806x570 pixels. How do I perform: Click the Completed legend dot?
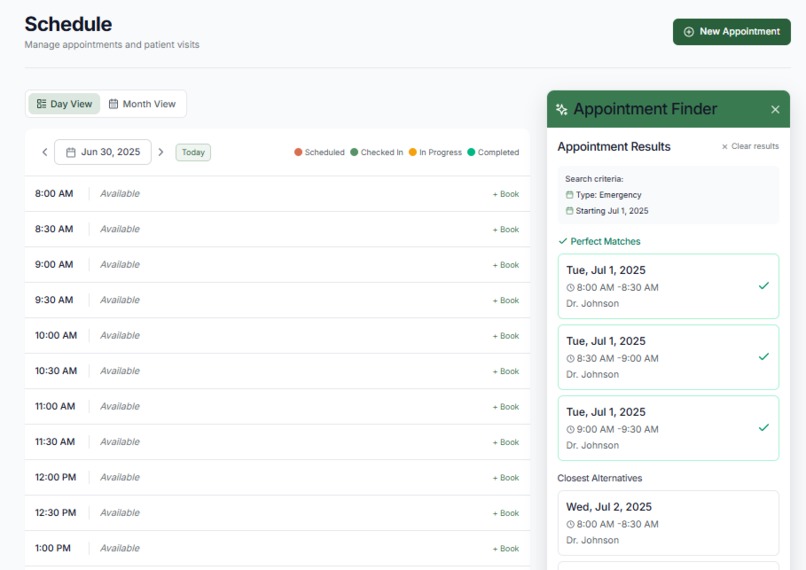(471, 152)
